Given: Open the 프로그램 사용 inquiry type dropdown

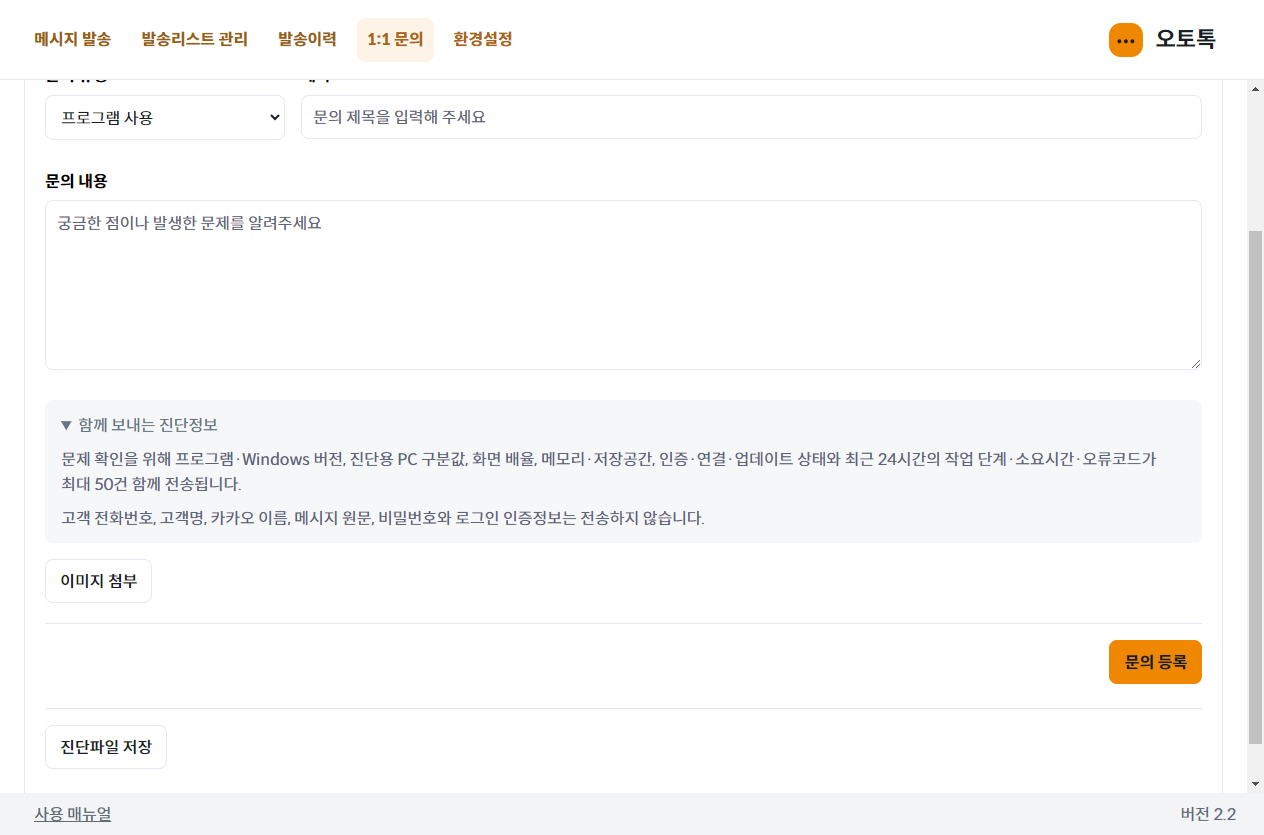Looking at the screenshot, I should tap(165, 117).
